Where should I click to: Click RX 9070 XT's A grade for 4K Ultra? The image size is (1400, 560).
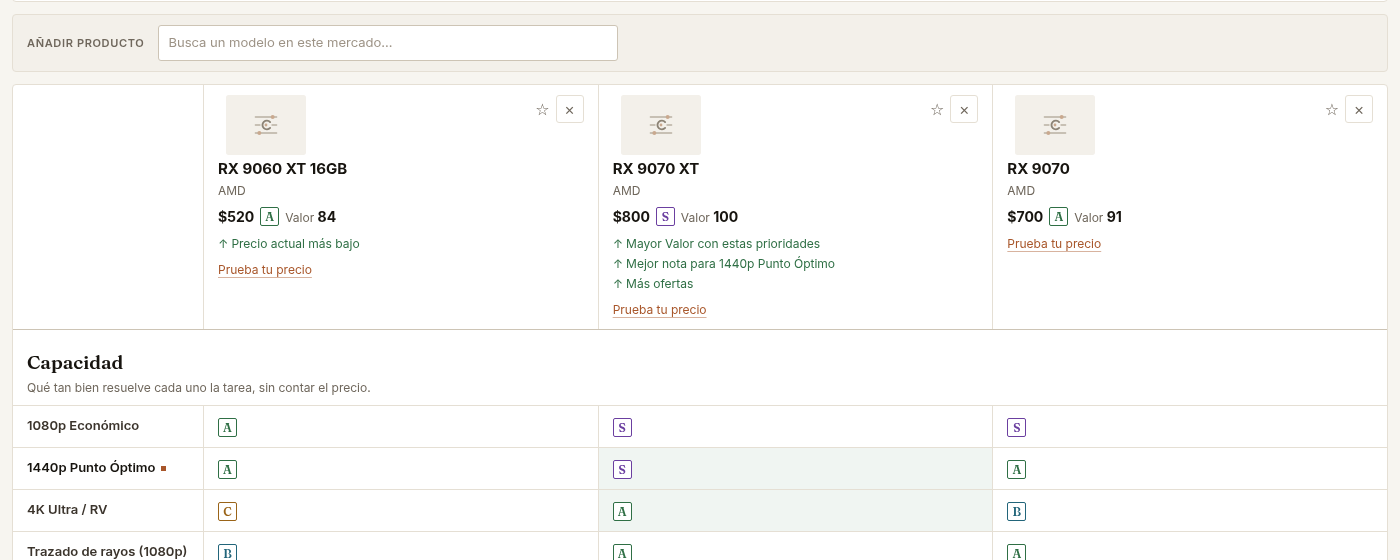pos(622,512)
